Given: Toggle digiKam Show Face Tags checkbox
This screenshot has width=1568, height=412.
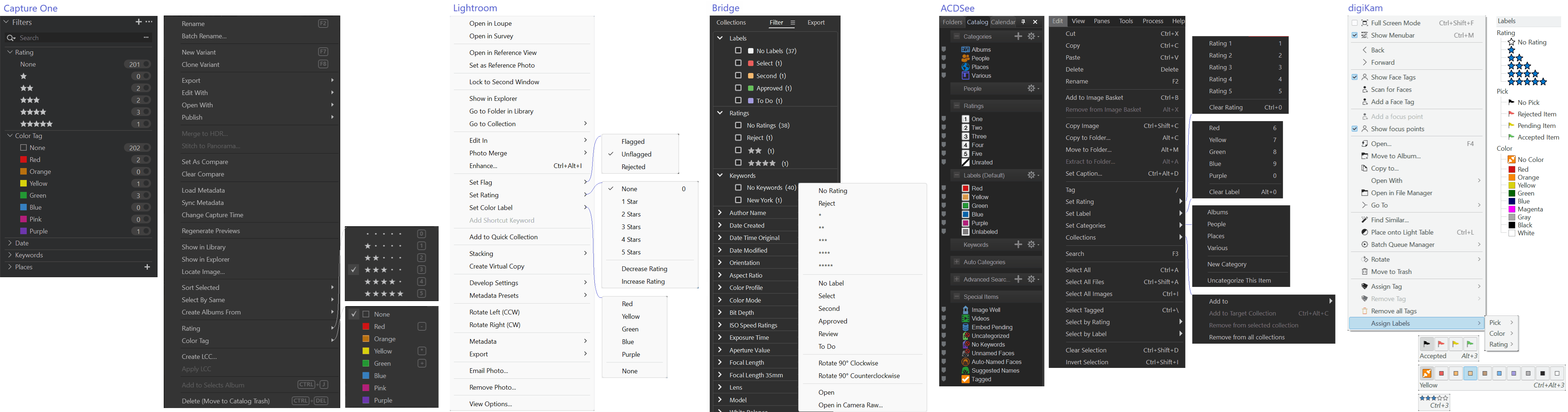Looking at the screenshot, I should pyautogui.click(x=1354, y=77).
